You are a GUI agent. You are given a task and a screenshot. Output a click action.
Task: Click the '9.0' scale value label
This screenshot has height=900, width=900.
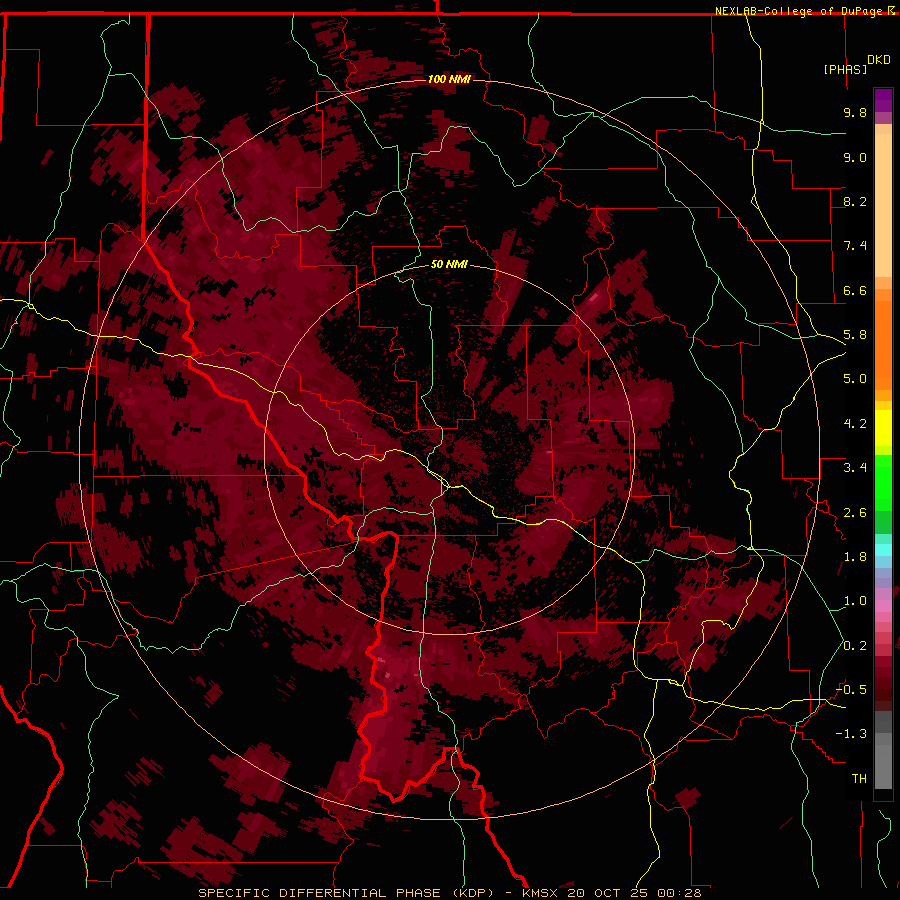pyautogui.click(x=855, y=157)
